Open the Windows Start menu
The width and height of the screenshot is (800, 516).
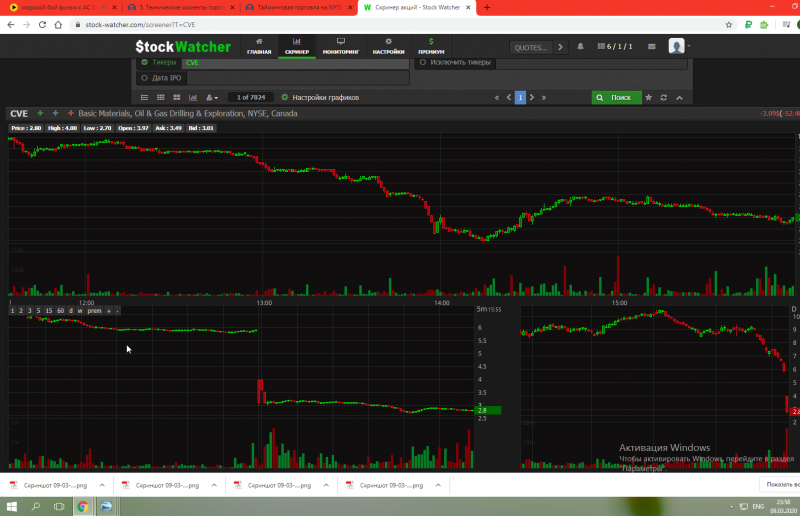(x=11, y=506)
